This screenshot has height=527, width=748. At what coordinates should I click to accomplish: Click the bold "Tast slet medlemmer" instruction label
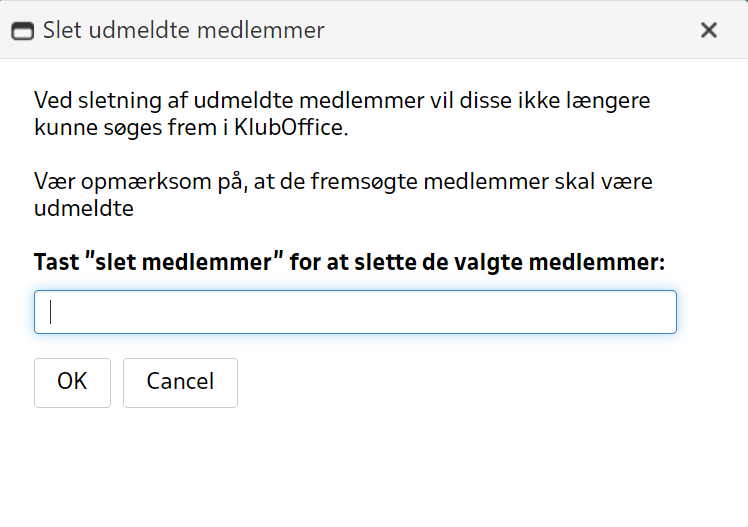tap(349, 262)
